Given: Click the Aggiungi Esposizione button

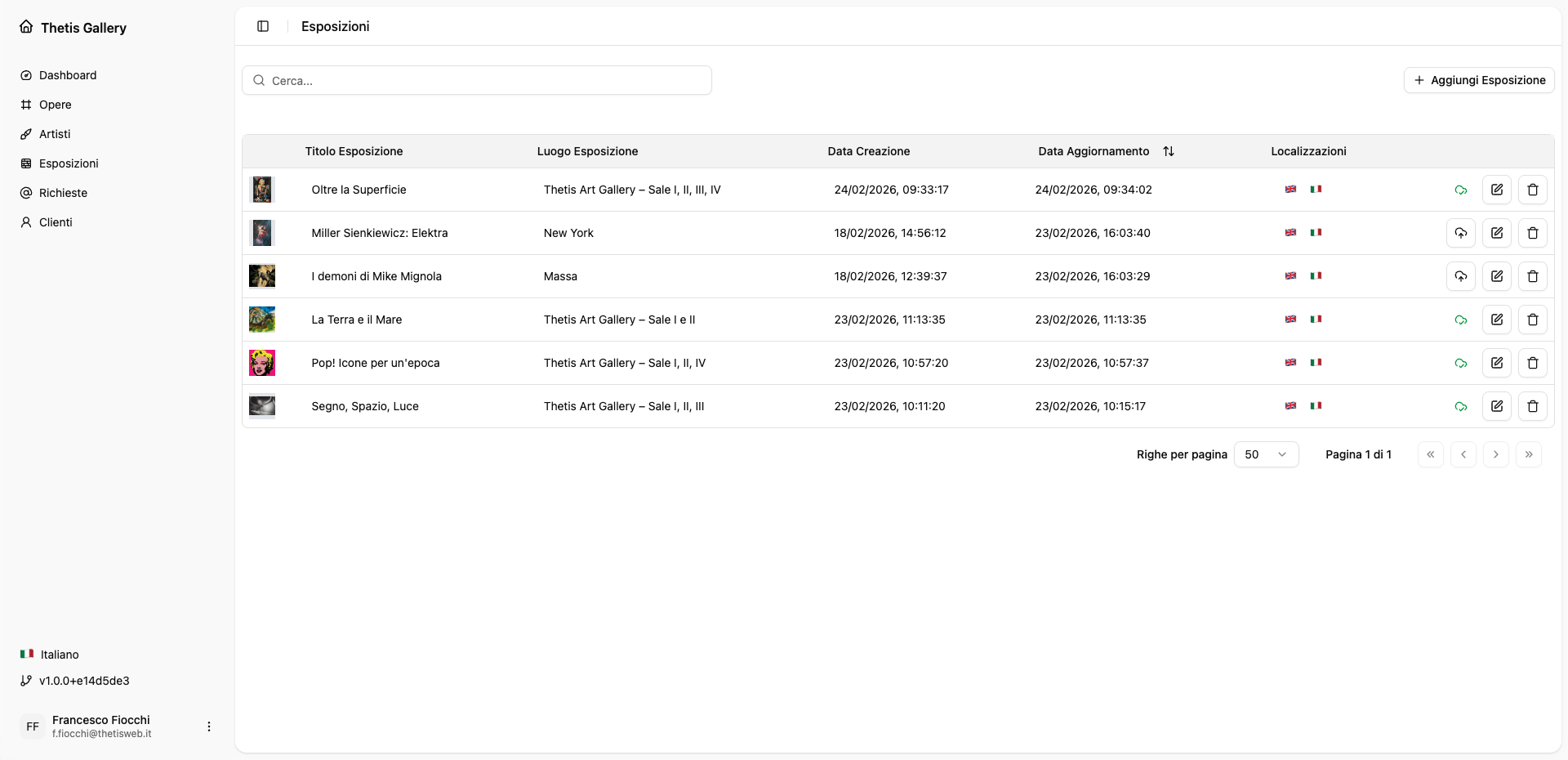Looking at the screenshot, I should point(1478,80).
